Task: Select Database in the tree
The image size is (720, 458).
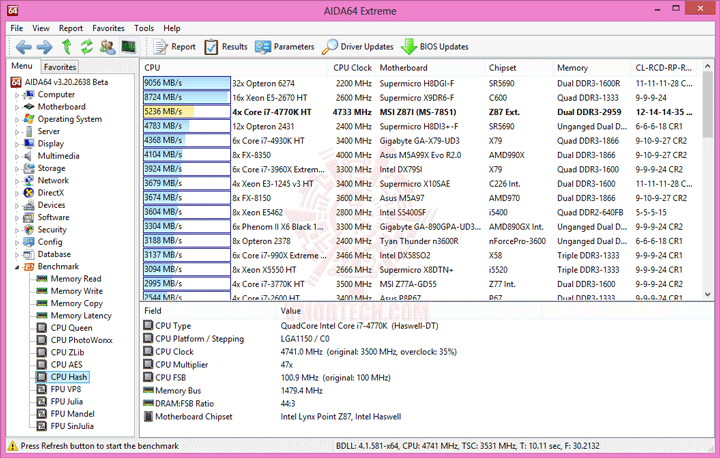Action: click(x=54, y=254)
